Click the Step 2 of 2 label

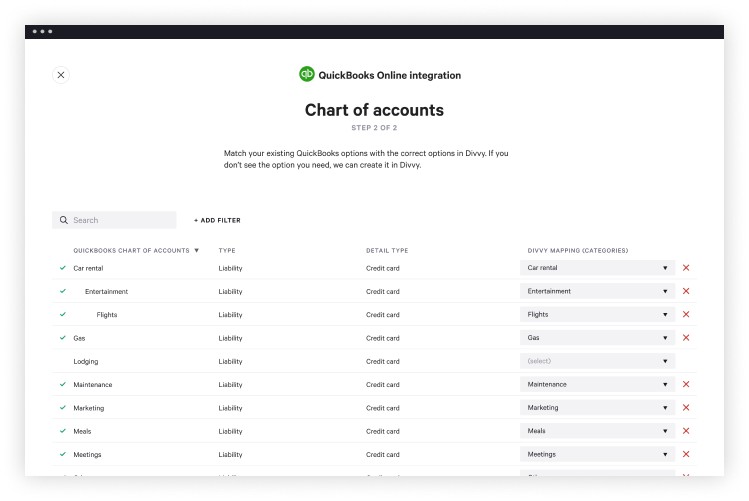374,128
